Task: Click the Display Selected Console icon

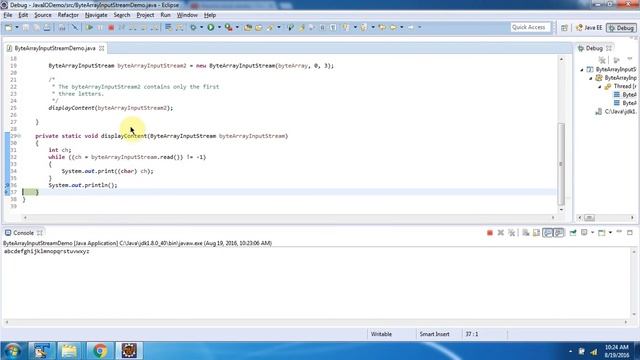Action: click(x=584, y=233)
